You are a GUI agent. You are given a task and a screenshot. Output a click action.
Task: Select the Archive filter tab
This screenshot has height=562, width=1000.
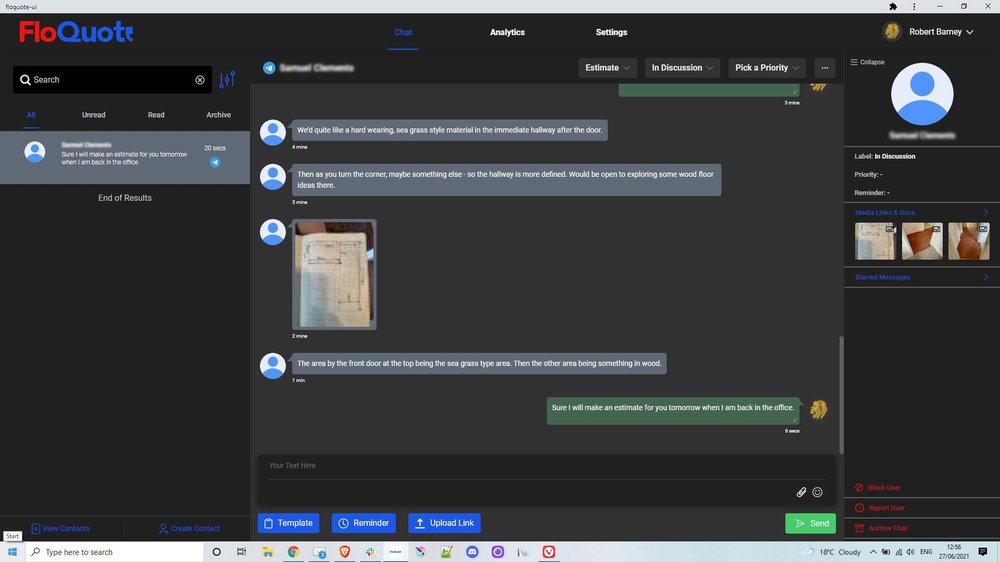pyautogui.click(x=219, y=115)
